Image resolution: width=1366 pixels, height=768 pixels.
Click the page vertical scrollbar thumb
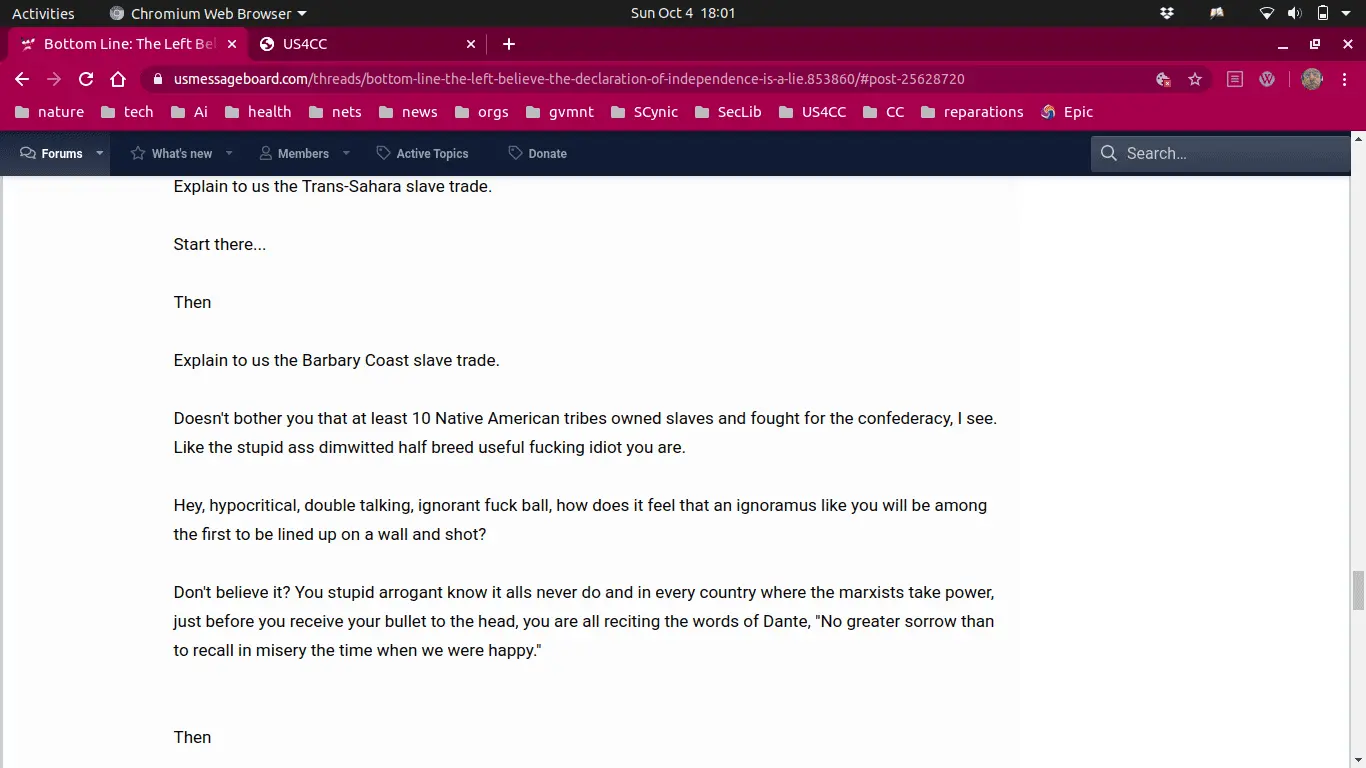pos(1358,591)
